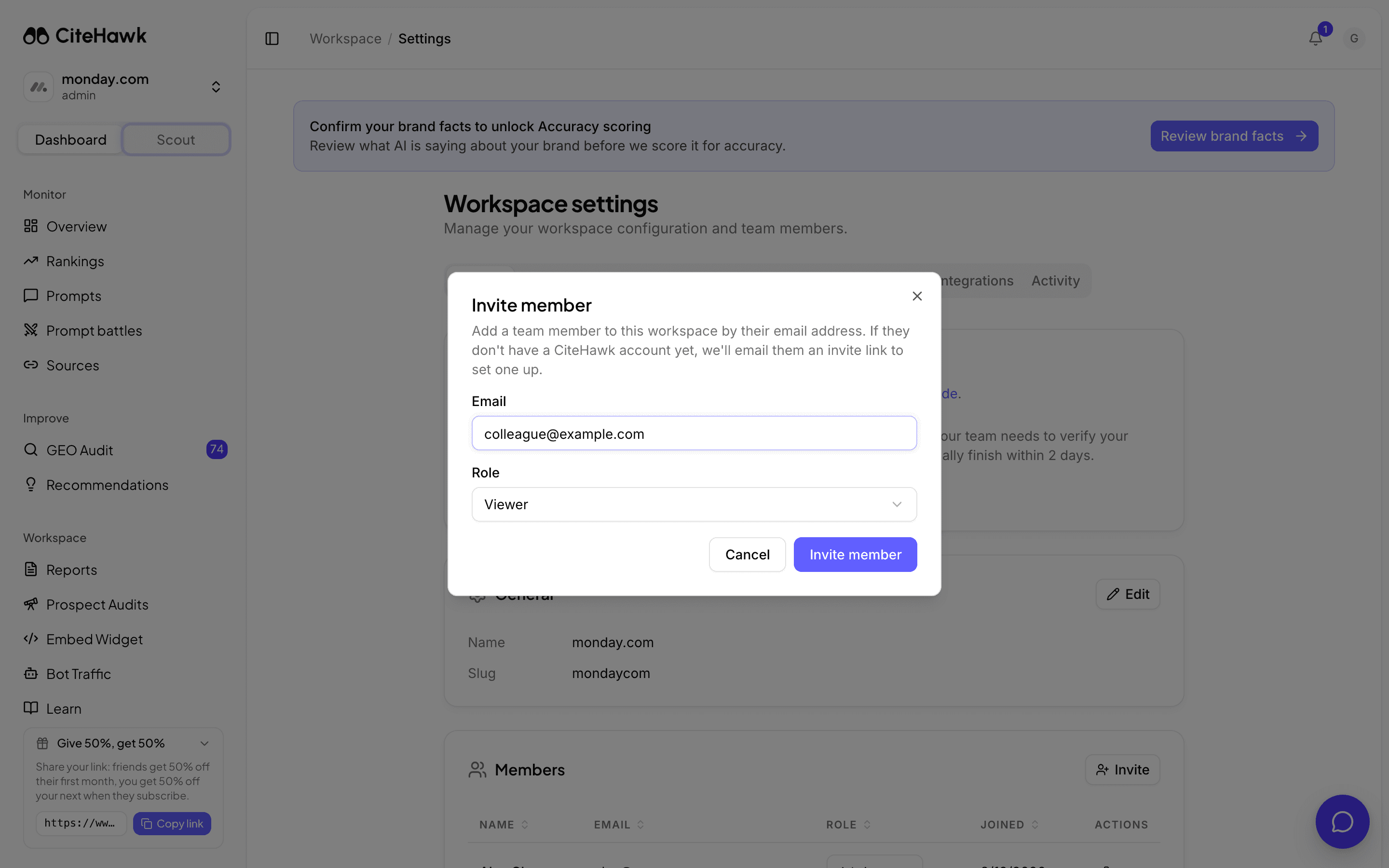Click Invite in the Members section
1389x868 pixels.
coord(1122,769)
